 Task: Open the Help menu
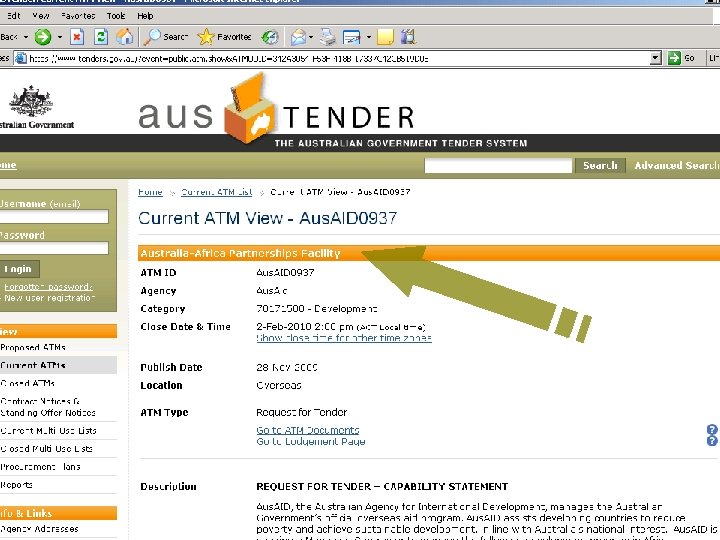145,16
